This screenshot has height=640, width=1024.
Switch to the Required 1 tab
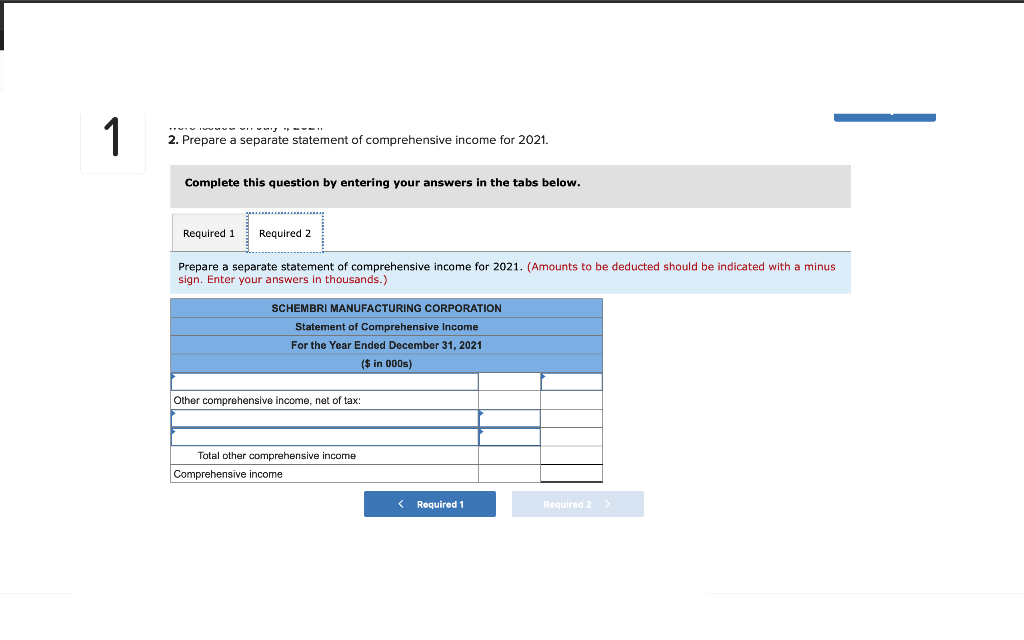[x=209, y=233]
